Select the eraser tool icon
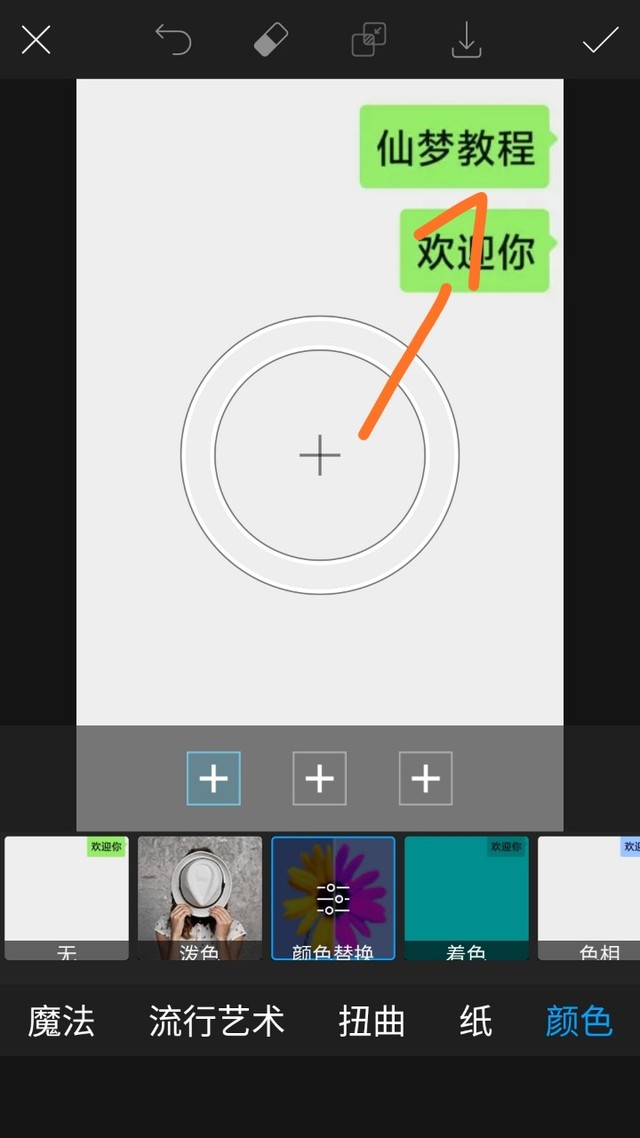Viewport: 640px width, 1138px height. [271, 40]
